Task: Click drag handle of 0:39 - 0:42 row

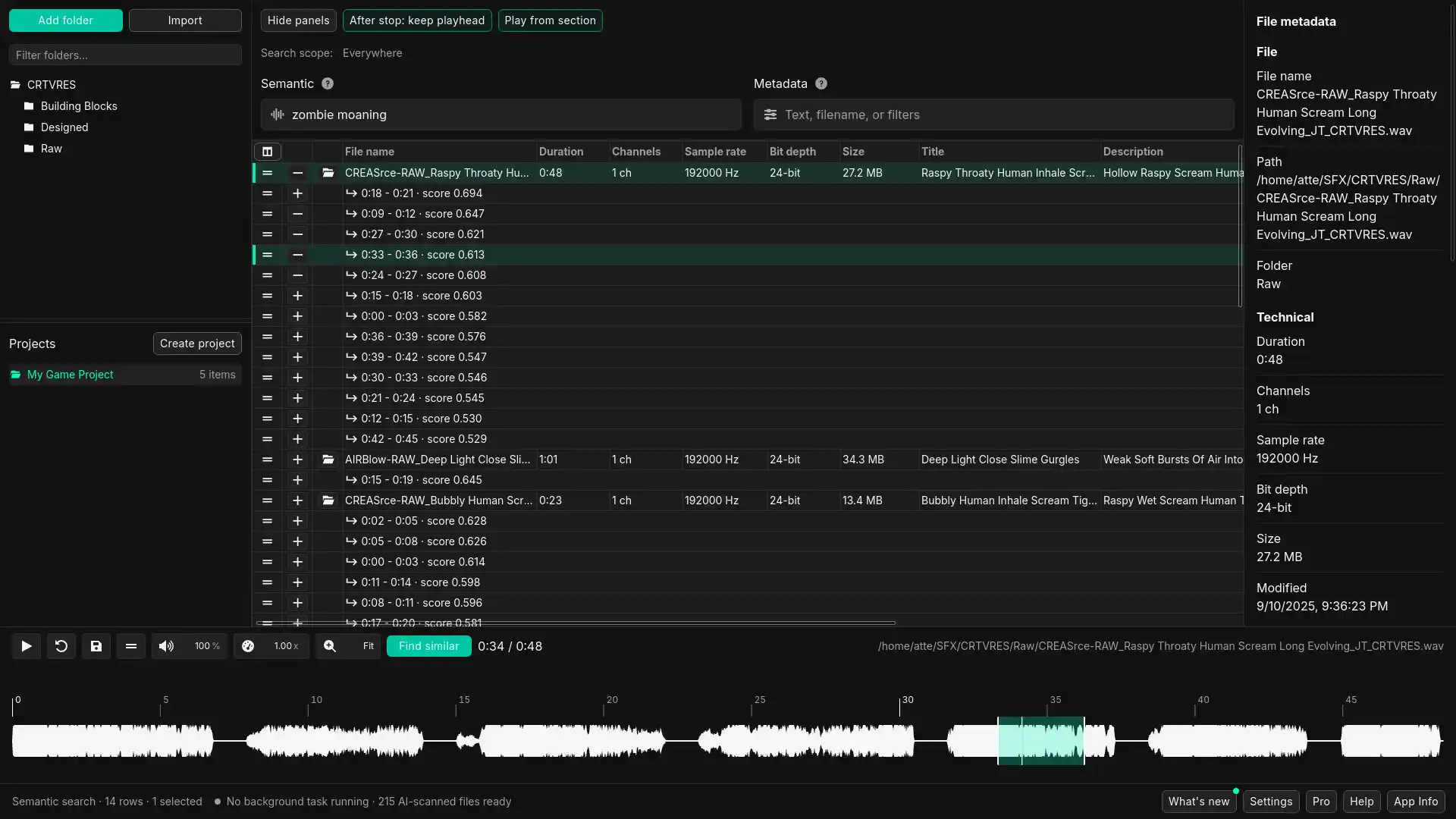Action: [268, 357]
